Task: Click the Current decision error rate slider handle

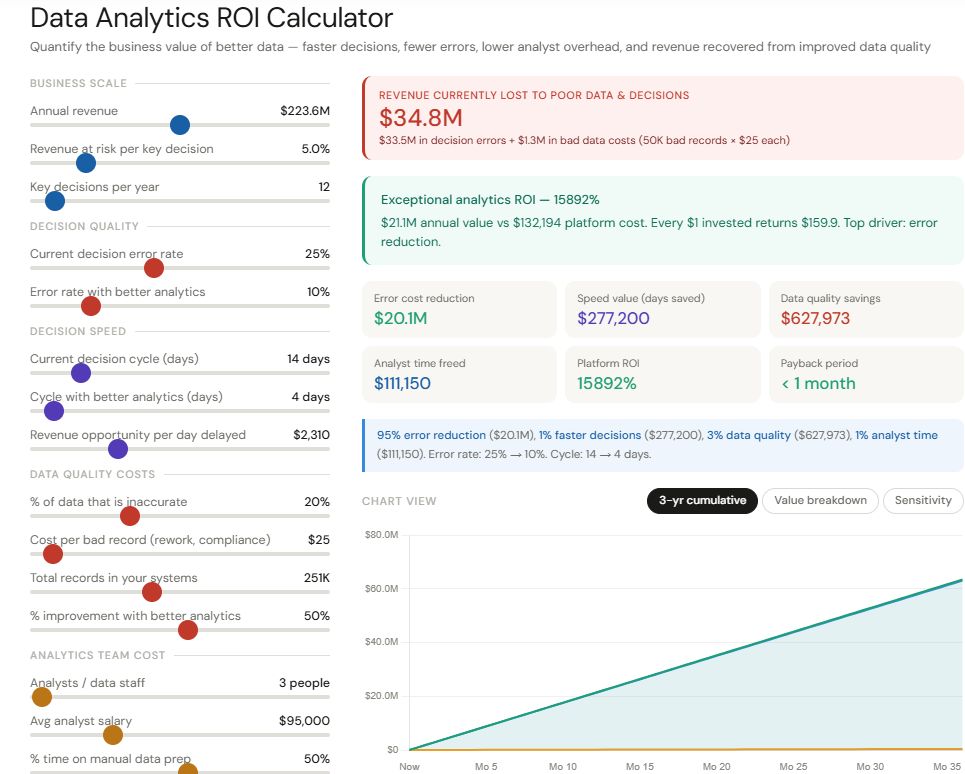Action: click(x=154, y=268)
